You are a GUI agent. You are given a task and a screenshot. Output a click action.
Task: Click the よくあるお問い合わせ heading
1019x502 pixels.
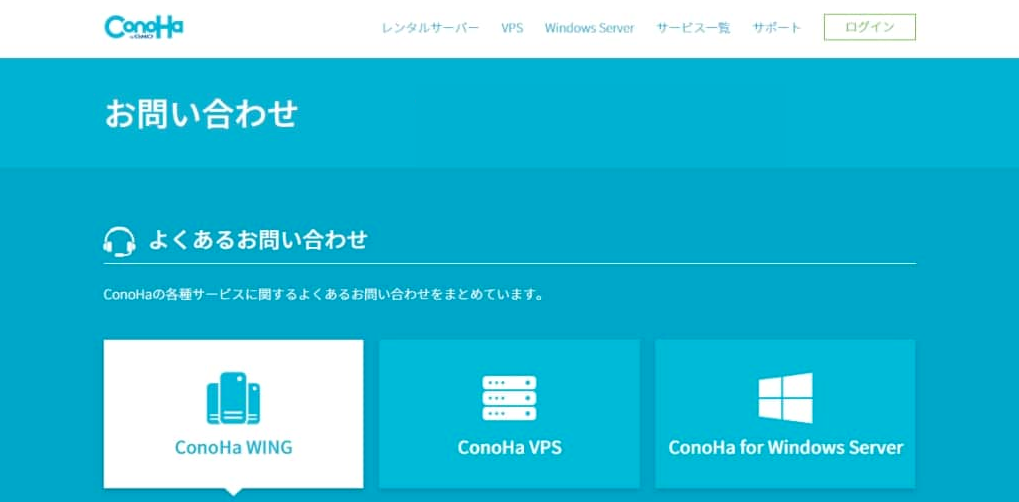[258, 240]
